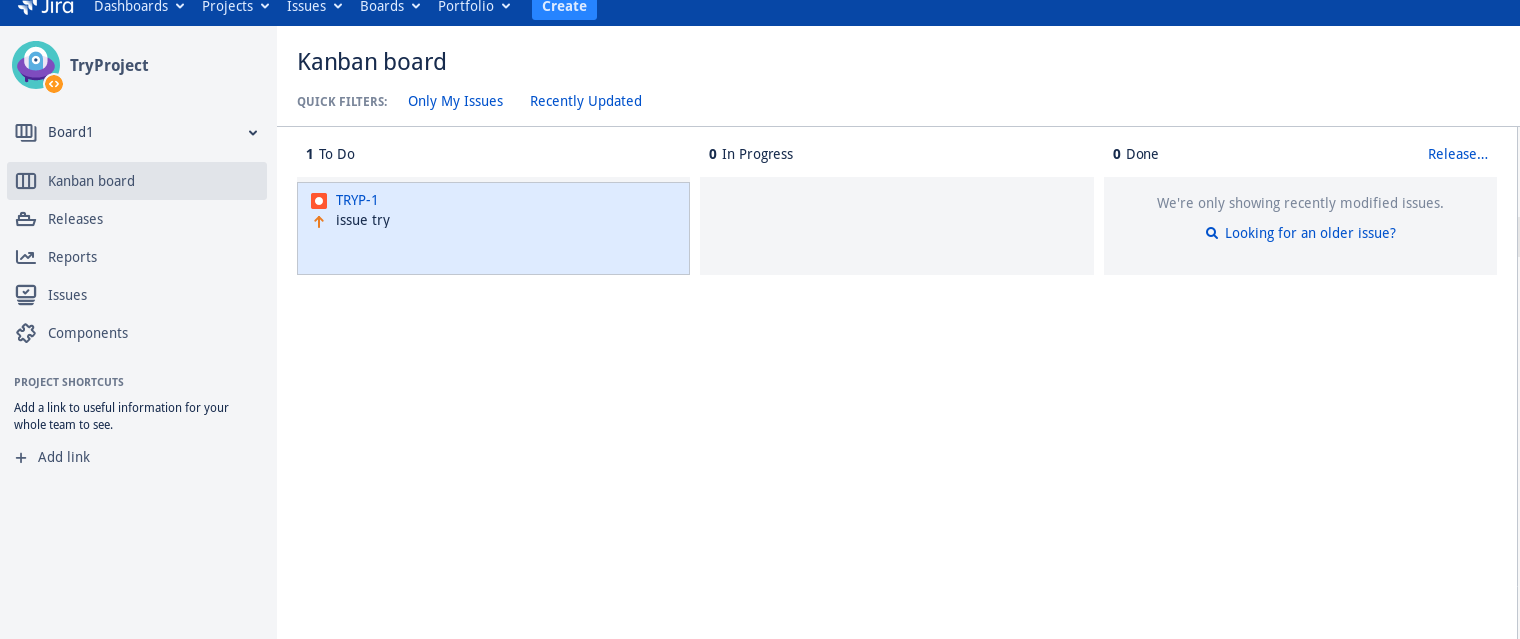Click the magnifier icon by older issue link
The width and height of the screenshot is (1520, 639).
coord(1212,233)
